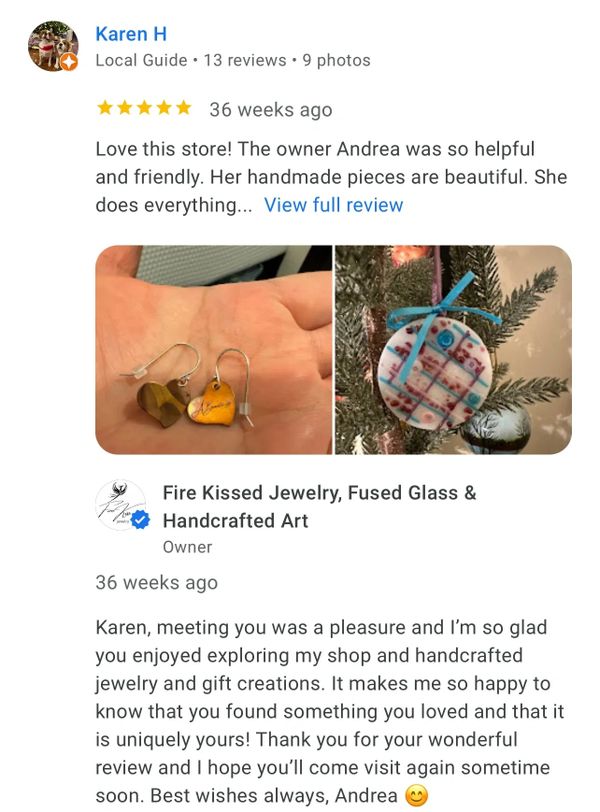Image resolution: width=600 pixels, height=812 pixels.
Task: Click the orange Local Guide badge on avatar
Action: (x=69, y=62)
